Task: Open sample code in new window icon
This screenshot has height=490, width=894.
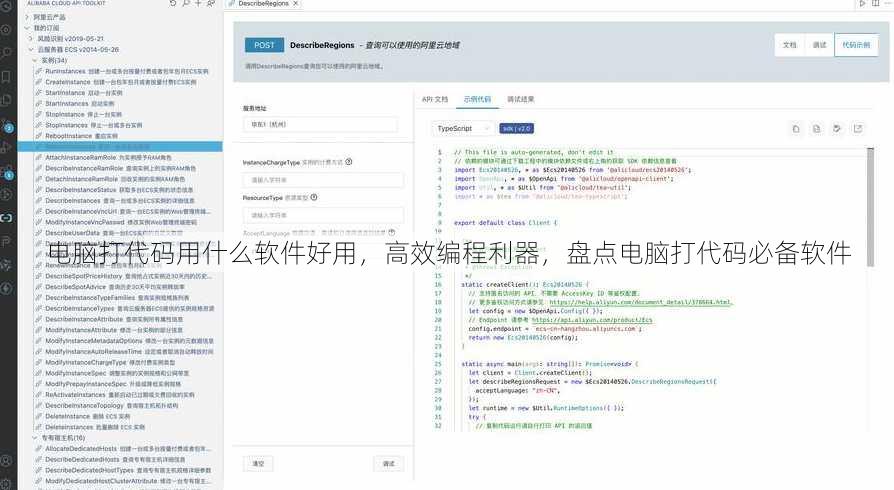Action: tap(857, 129)
